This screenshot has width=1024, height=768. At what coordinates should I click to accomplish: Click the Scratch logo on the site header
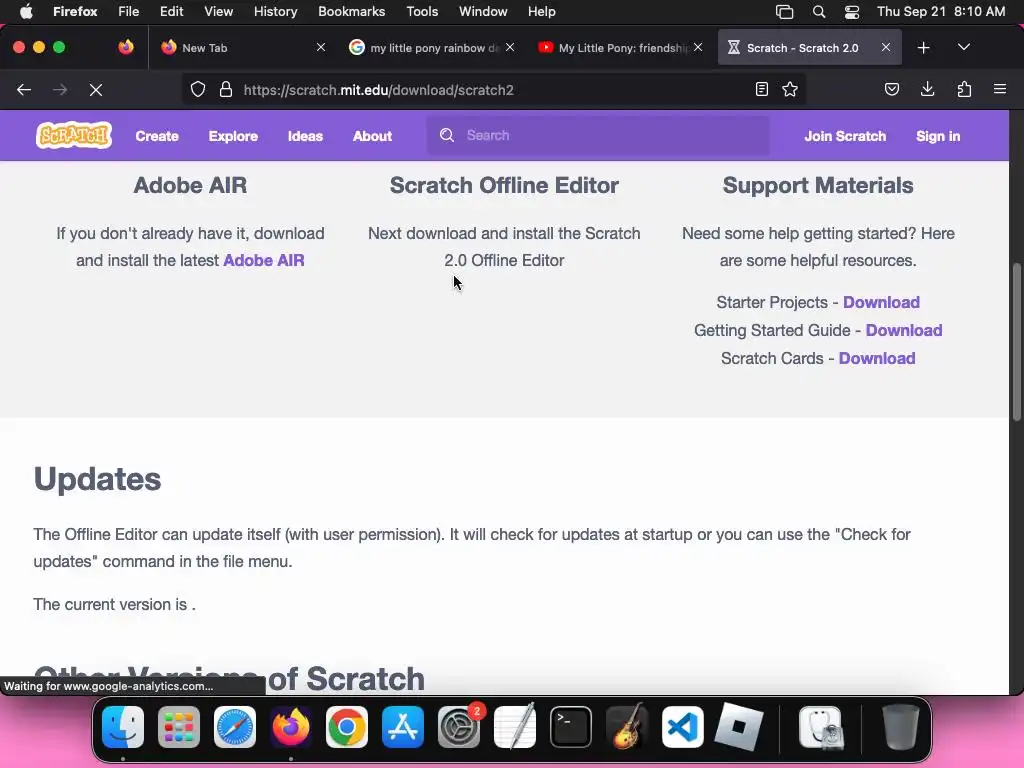pyautogui.click(x=74, y=135)
